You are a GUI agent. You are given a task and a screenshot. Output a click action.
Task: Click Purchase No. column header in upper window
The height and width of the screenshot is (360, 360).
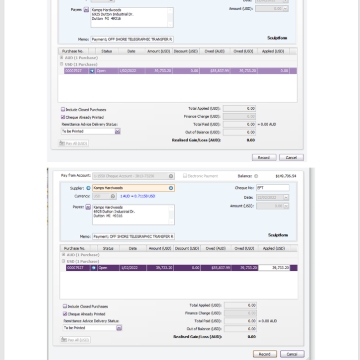(73, 51)
